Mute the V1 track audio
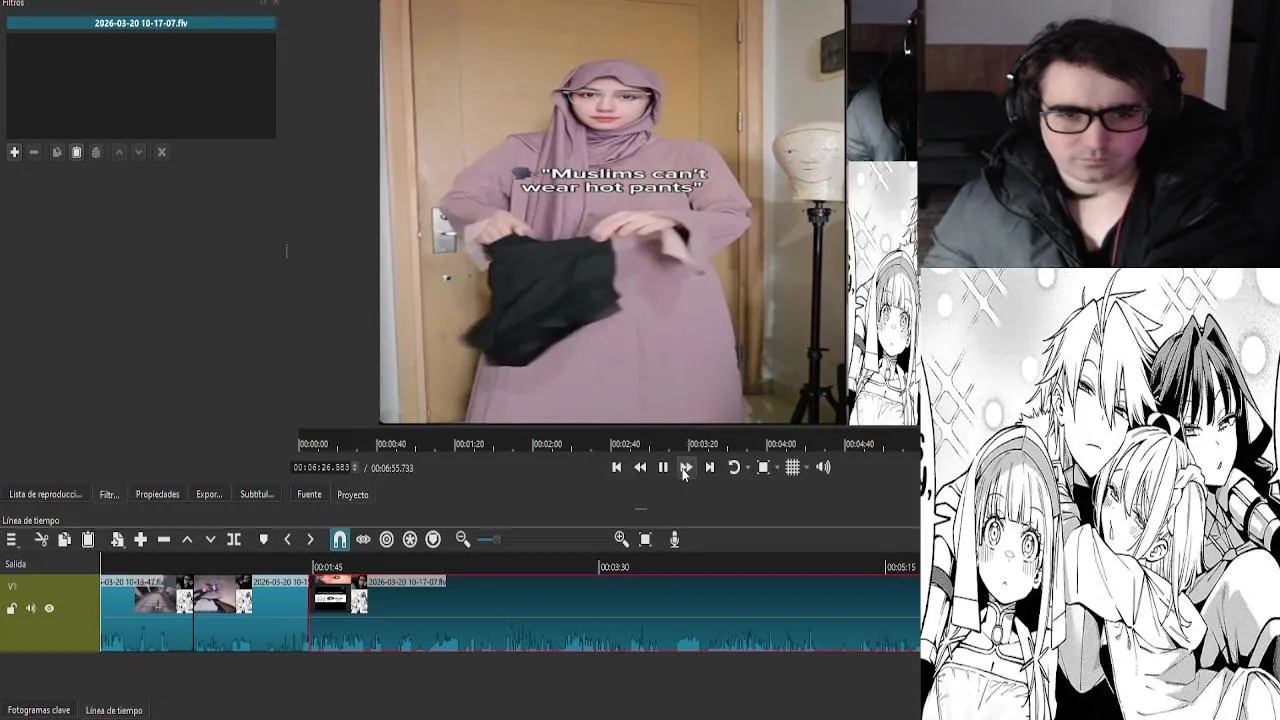This screenshot has height=720, width=1280. point(30,608)
